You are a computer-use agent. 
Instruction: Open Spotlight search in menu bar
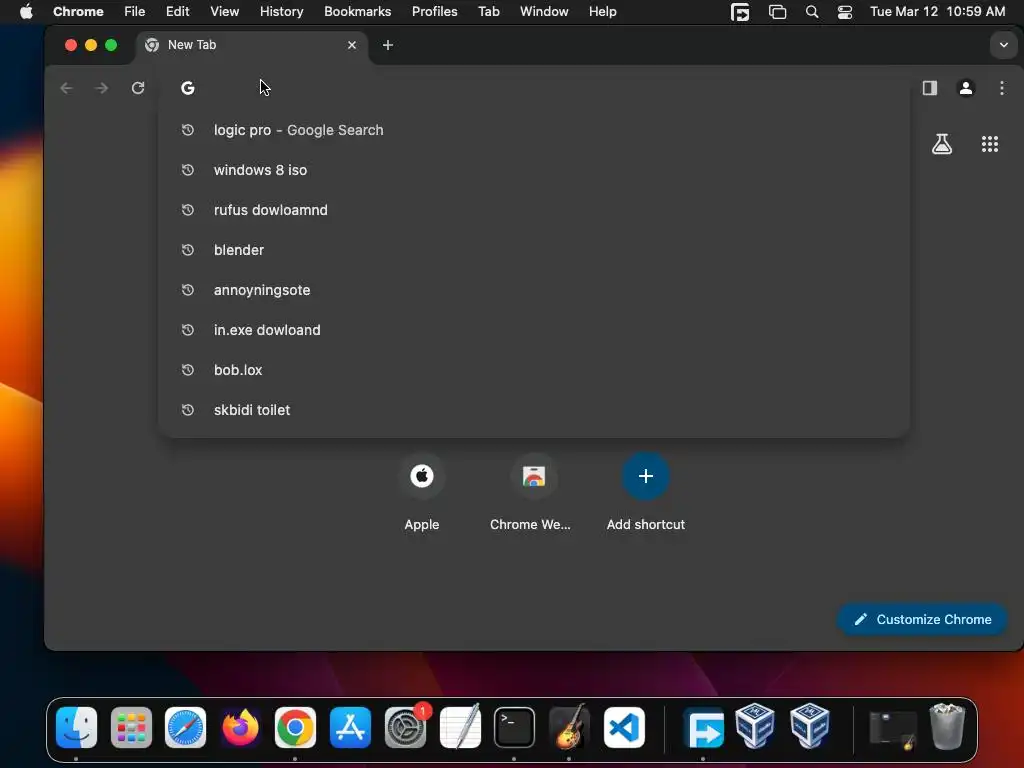(x=812, y=12)
